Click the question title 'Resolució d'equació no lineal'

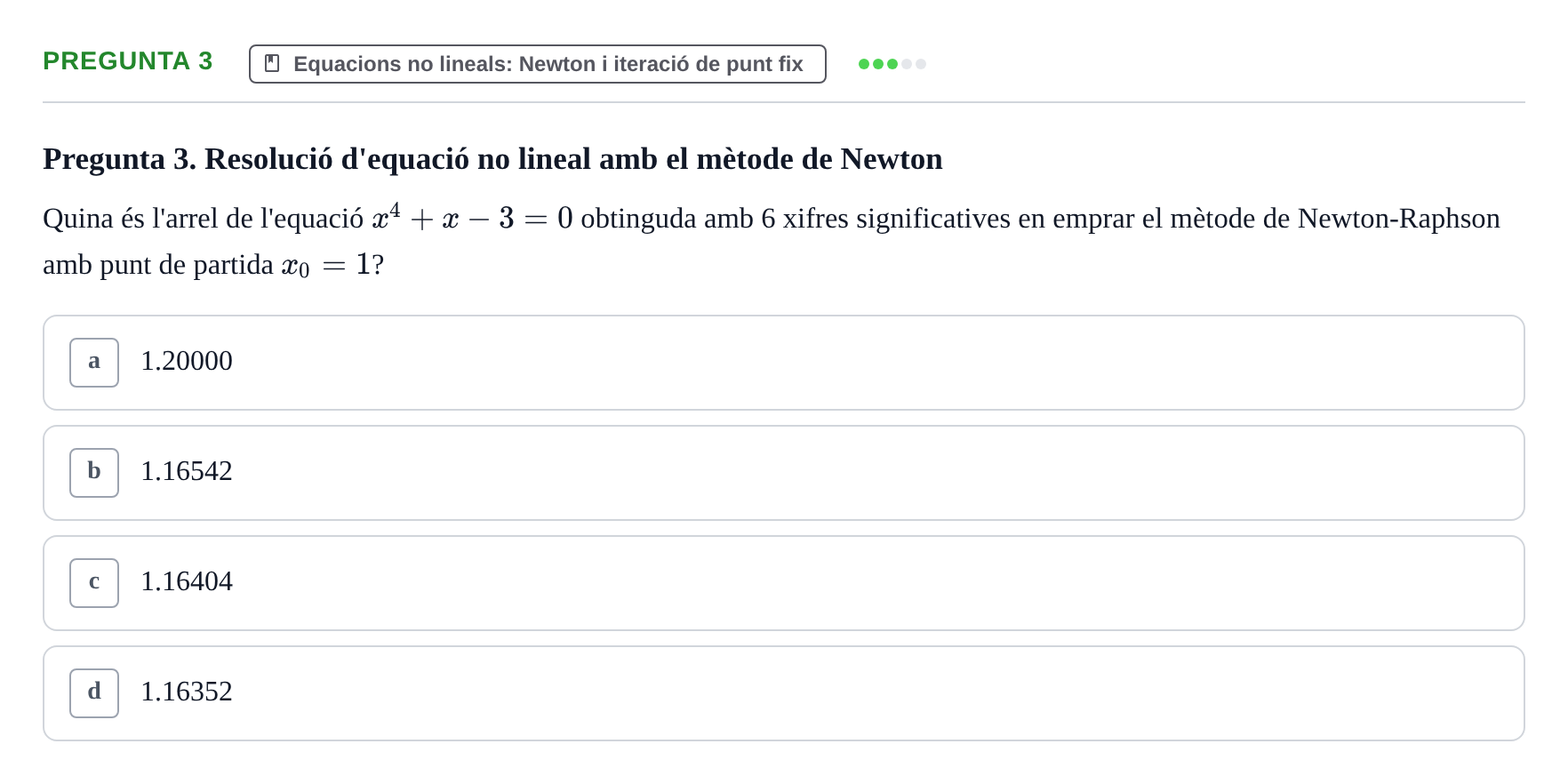pyautogui.click(x=492, y=159)
